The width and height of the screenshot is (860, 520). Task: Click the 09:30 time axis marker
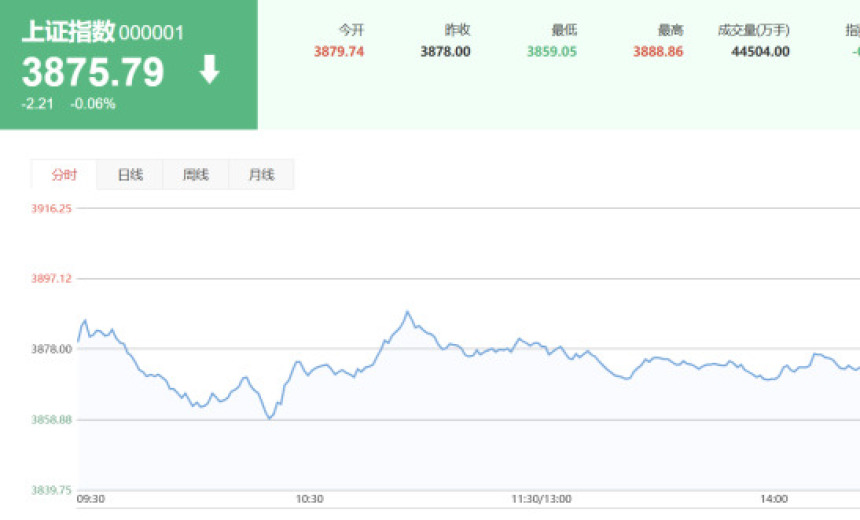[91, 499]
